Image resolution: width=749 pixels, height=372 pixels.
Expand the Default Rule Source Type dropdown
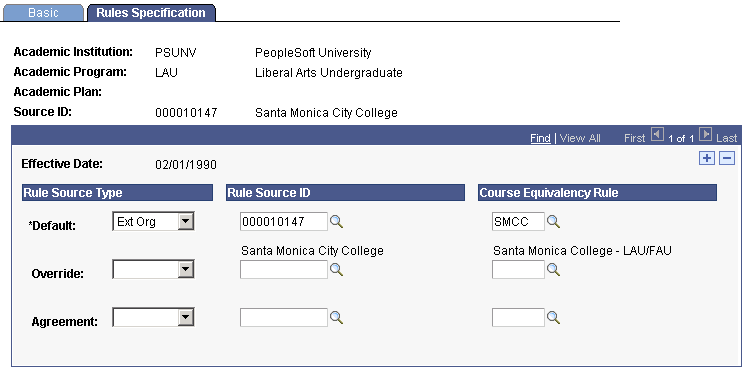(185, 222)
